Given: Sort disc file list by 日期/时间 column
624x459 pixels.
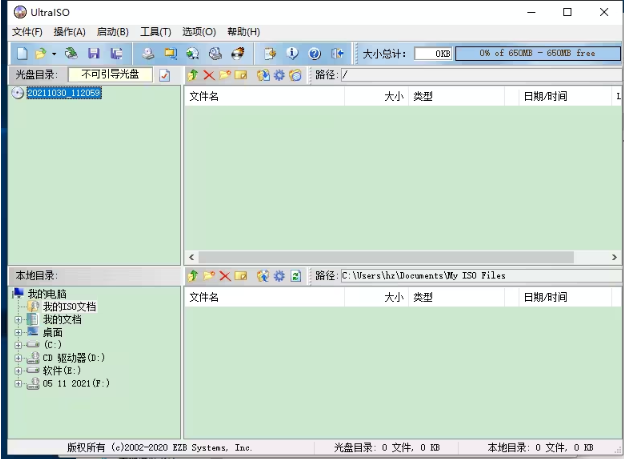Looking at the screenshot, I should 565,96.
